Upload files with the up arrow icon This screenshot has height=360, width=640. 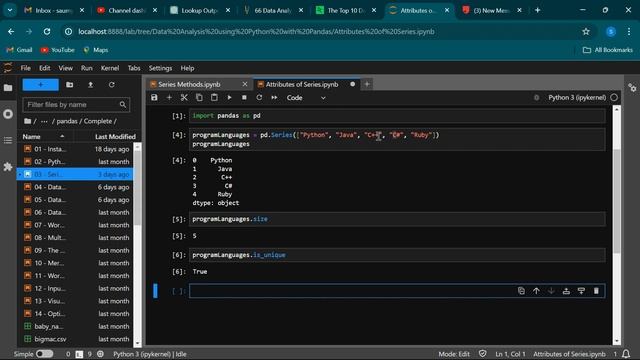91,85
